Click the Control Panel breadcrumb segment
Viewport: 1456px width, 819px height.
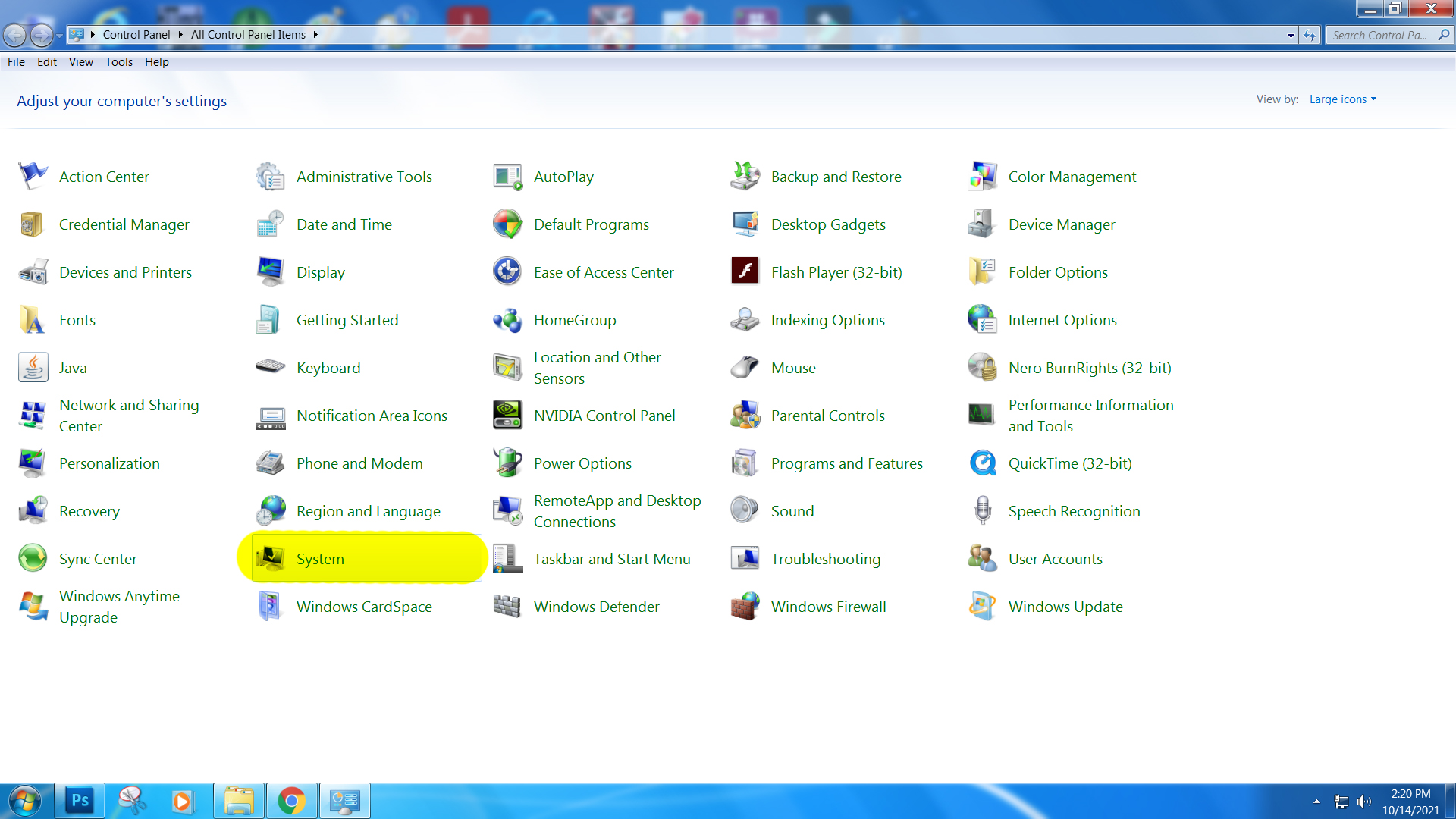point(136,35)
